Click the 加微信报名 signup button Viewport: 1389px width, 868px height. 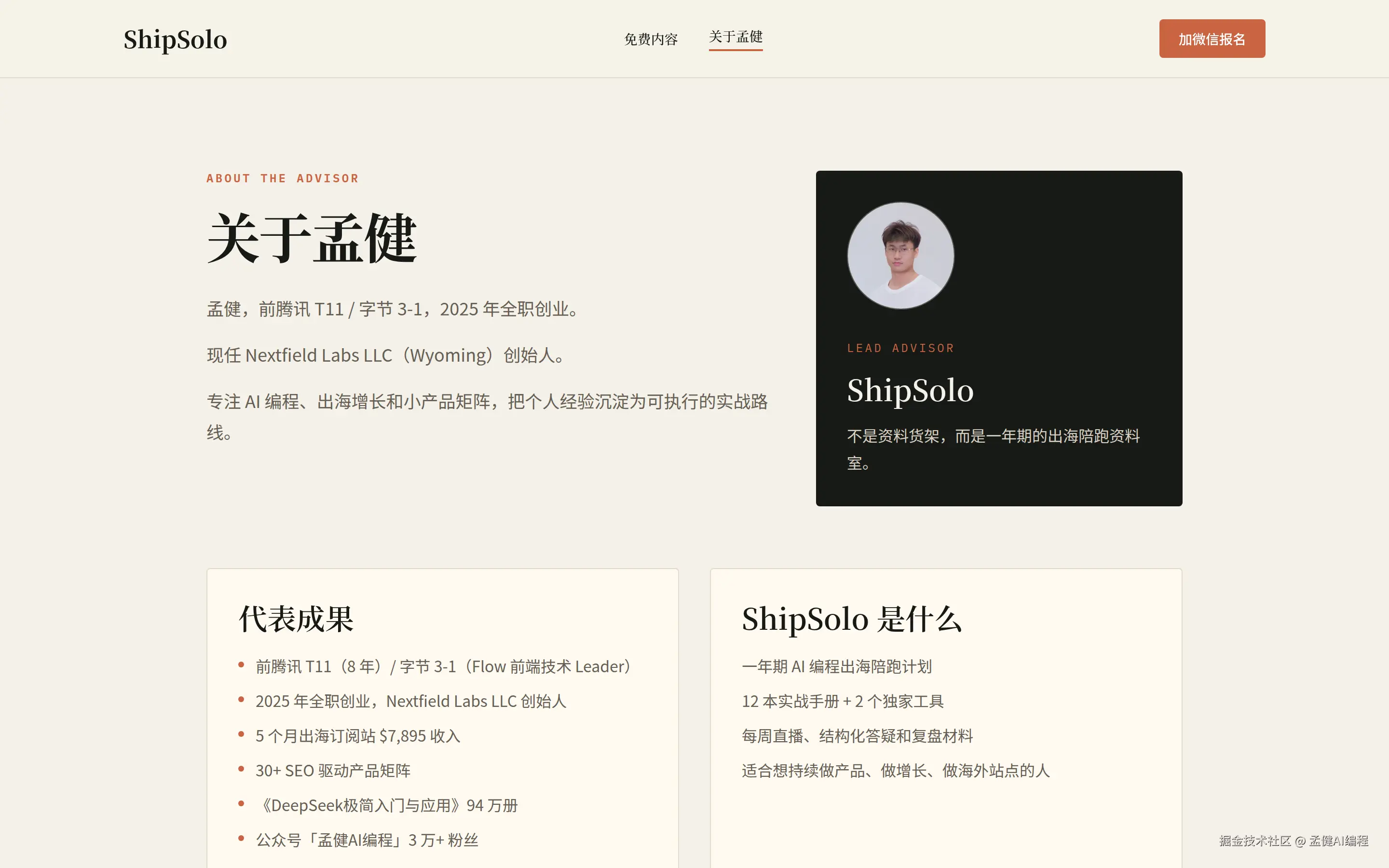coord(1212,39)
